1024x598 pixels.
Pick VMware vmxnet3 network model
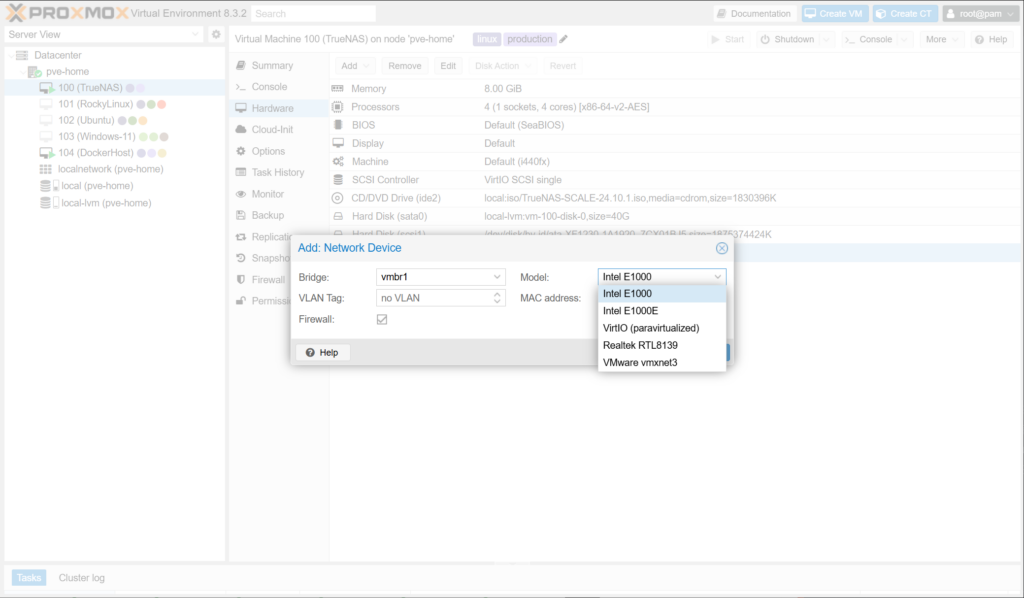coord(640,362)
